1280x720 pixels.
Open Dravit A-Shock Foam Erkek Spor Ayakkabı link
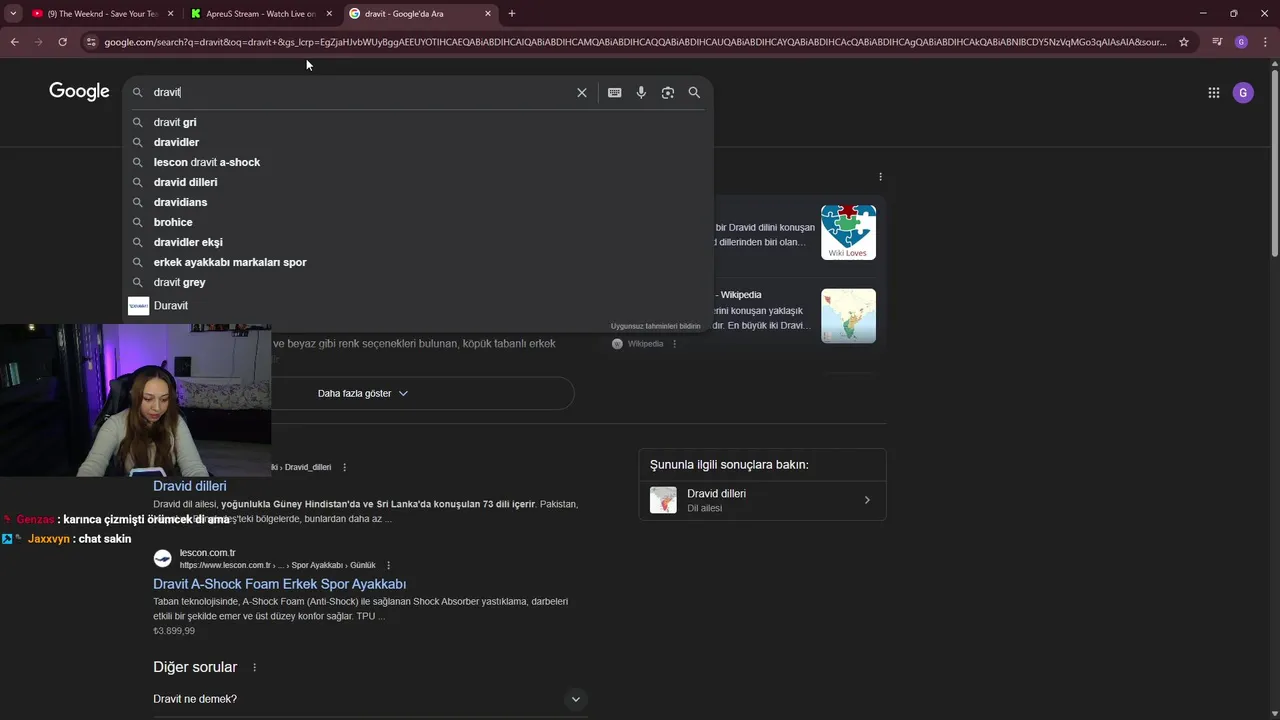click(x=279, y=584)
